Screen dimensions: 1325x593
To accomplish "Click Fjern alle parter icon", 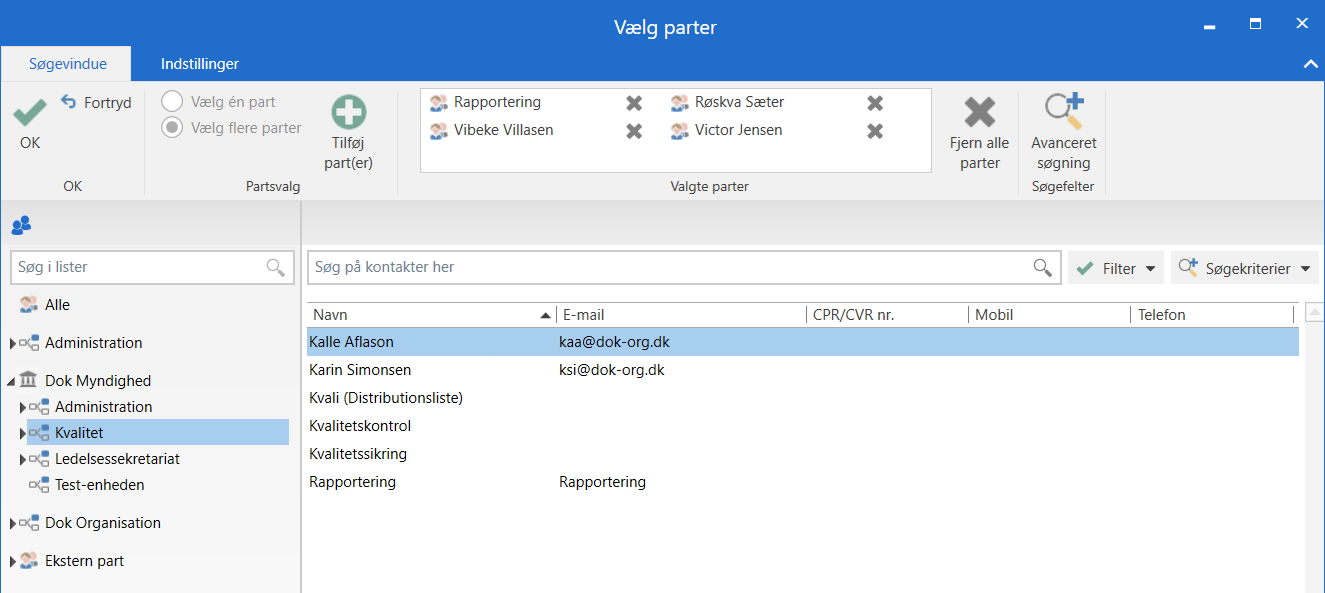I will pos(979,112).
